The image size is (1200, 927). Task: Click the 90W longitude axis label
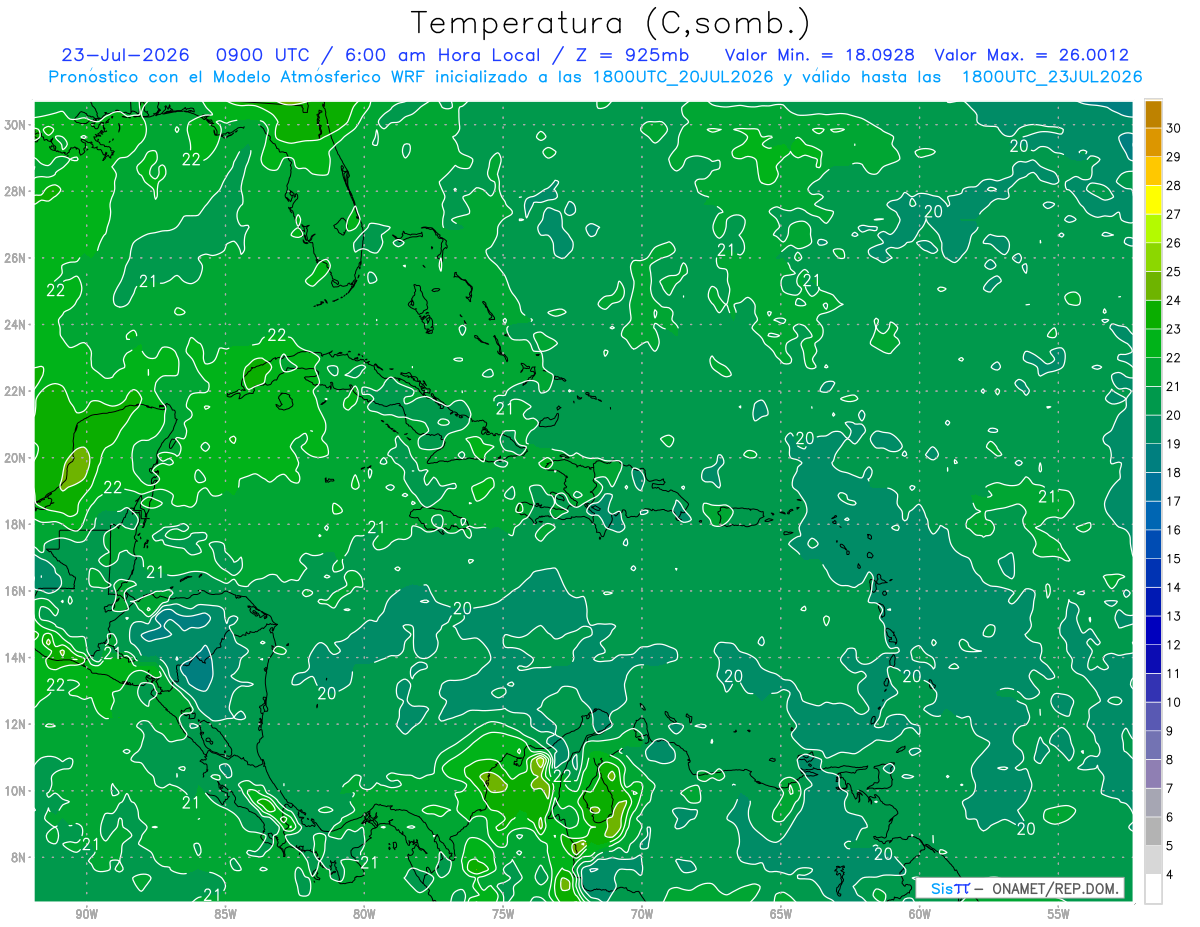coord(86,913)
